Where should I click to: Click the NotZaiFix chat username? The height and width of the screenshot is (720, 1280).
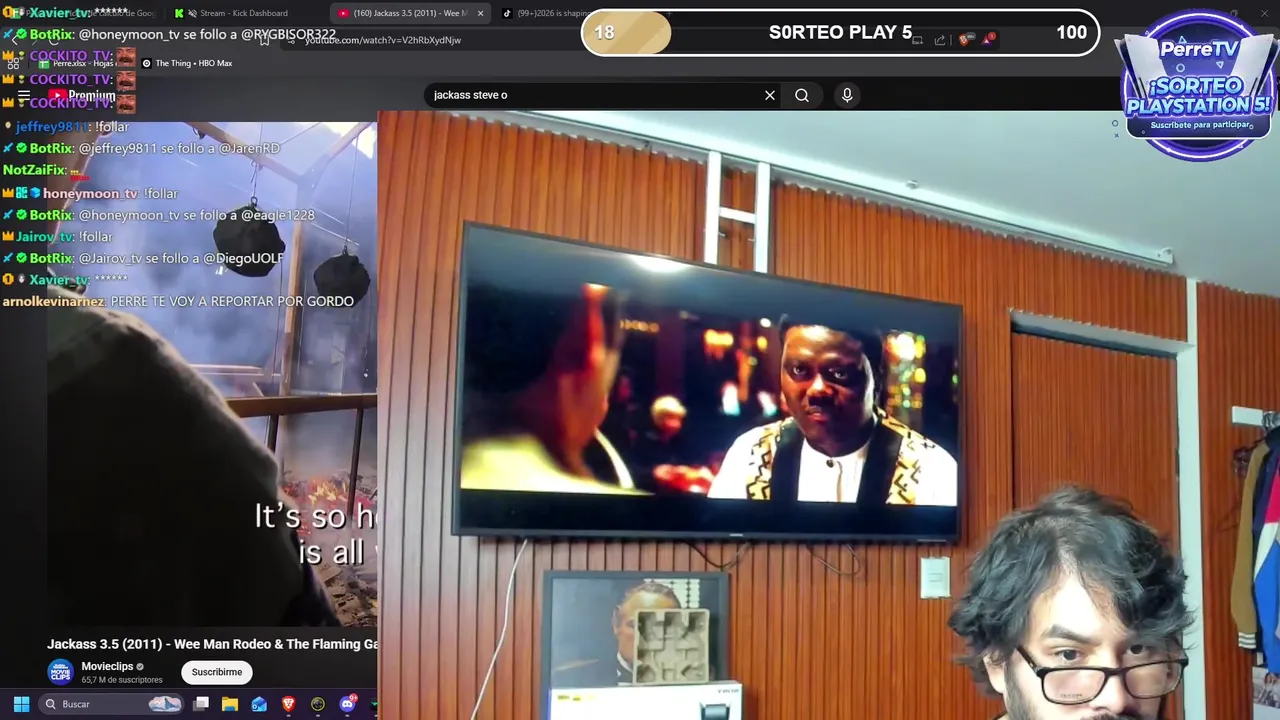tap(35, 170)
